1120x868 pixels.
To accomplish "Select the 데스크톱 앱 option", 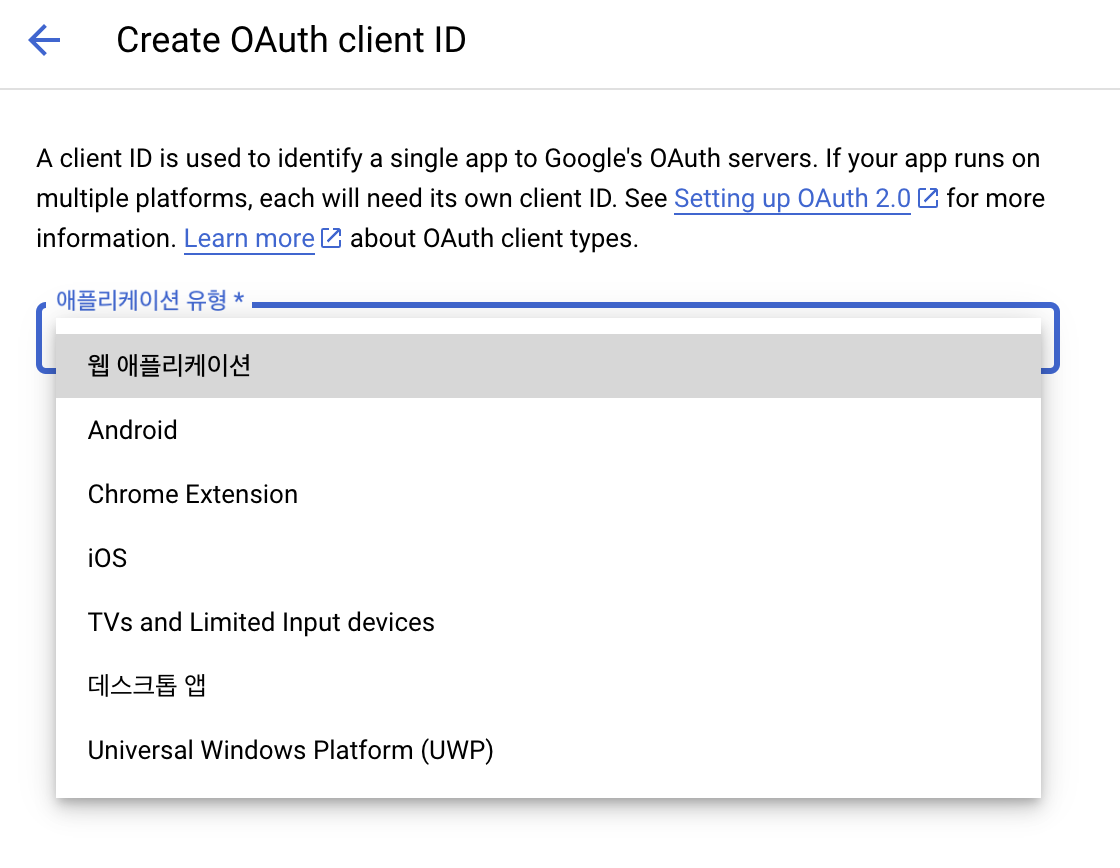I will tap(548, 686).
